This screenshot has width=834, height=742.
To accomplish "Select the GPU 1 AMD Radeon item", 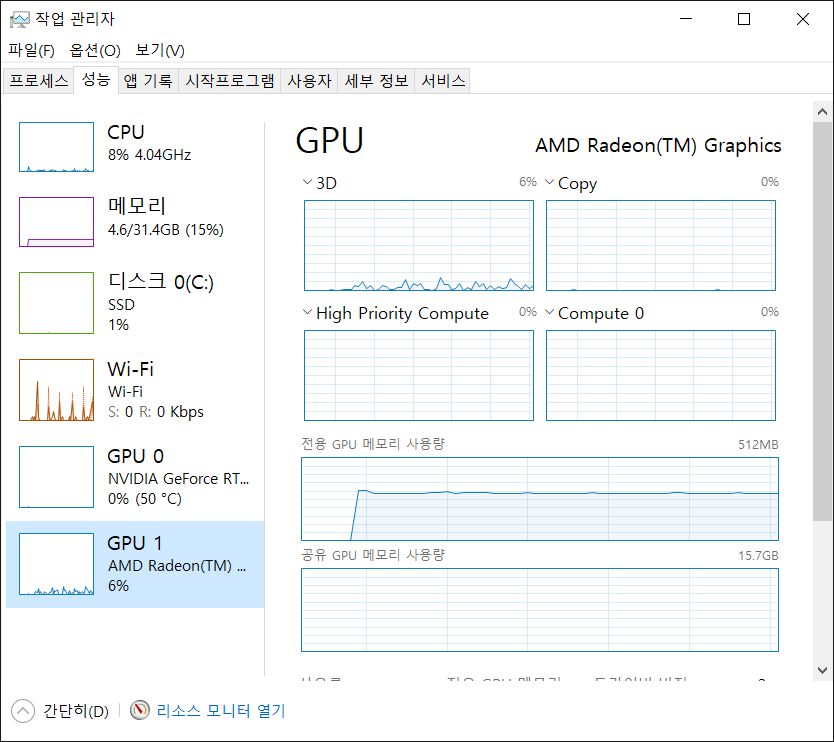I will (x=135, y=564).
